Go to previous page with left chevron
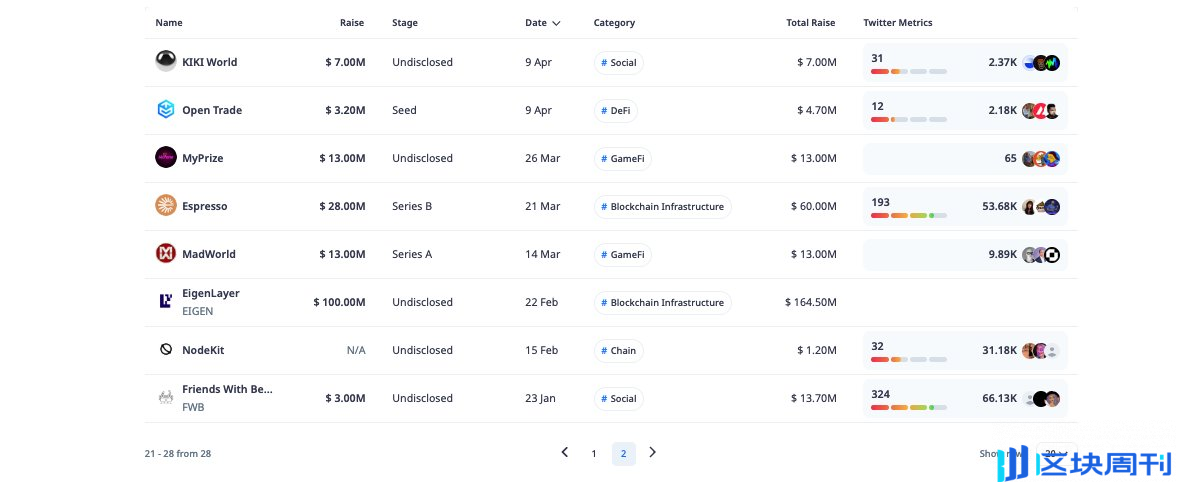This screenshot has width=1197, height=482. click(565, 453)
